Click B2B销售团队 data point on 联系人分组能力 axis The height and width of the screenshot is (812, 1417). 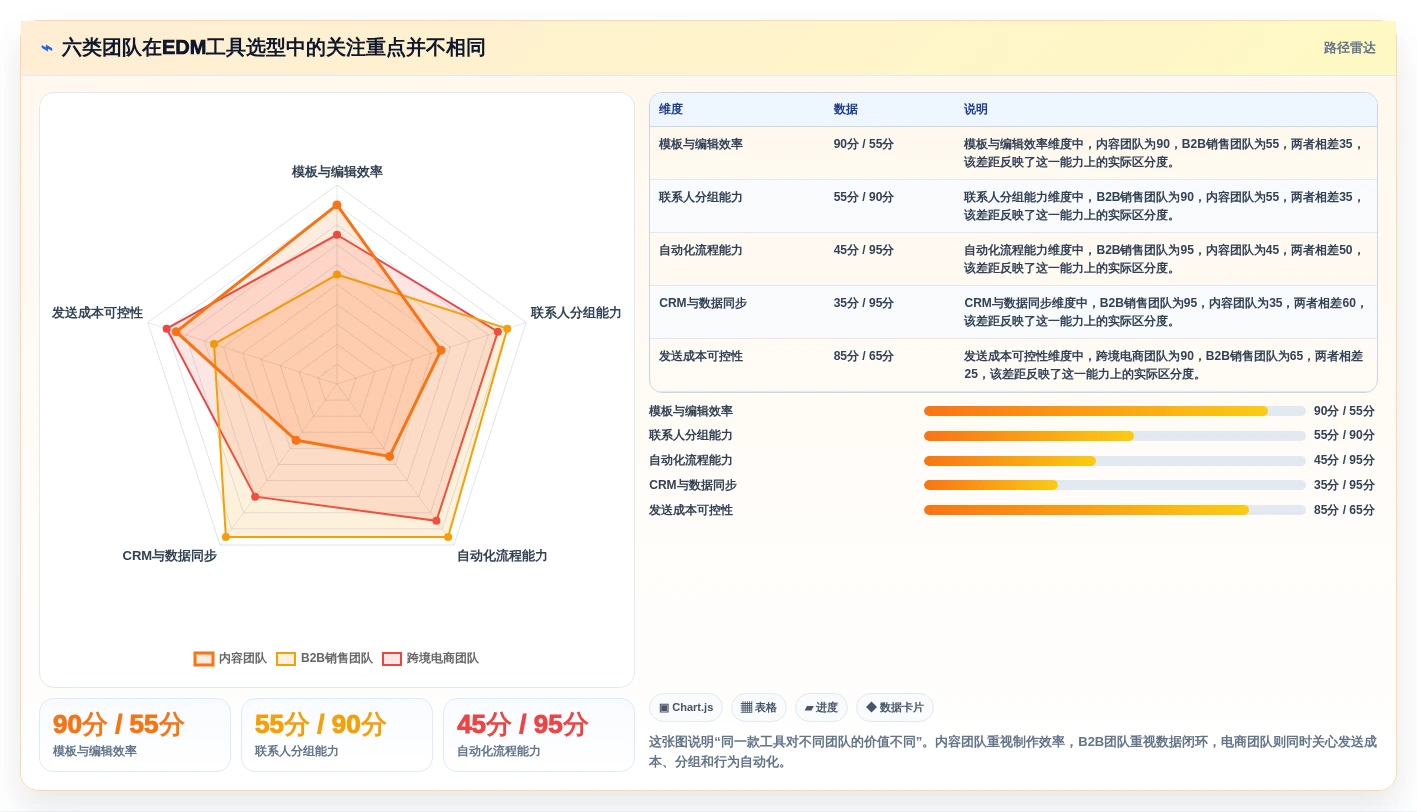pos(507,328)
